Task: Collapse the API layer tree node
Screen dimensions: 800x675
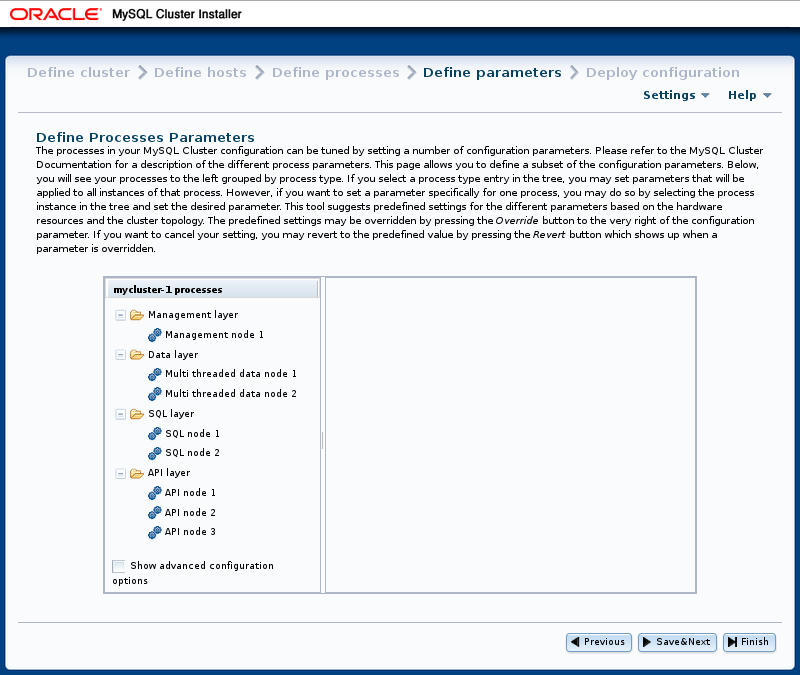Action: [120, 474]
